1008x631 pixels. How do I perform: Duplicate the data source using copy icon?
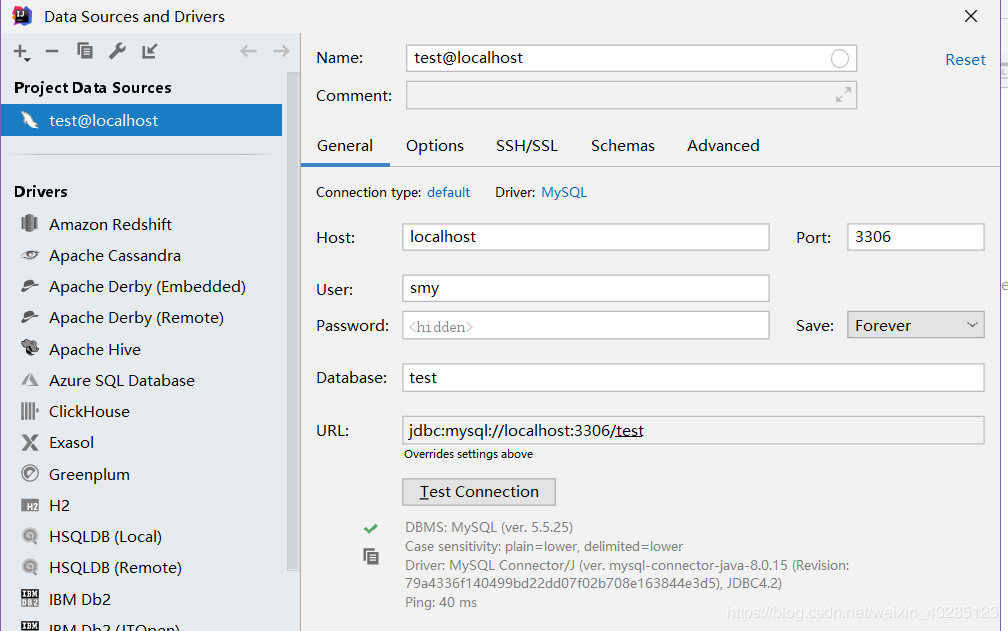(x=84, y=51)
